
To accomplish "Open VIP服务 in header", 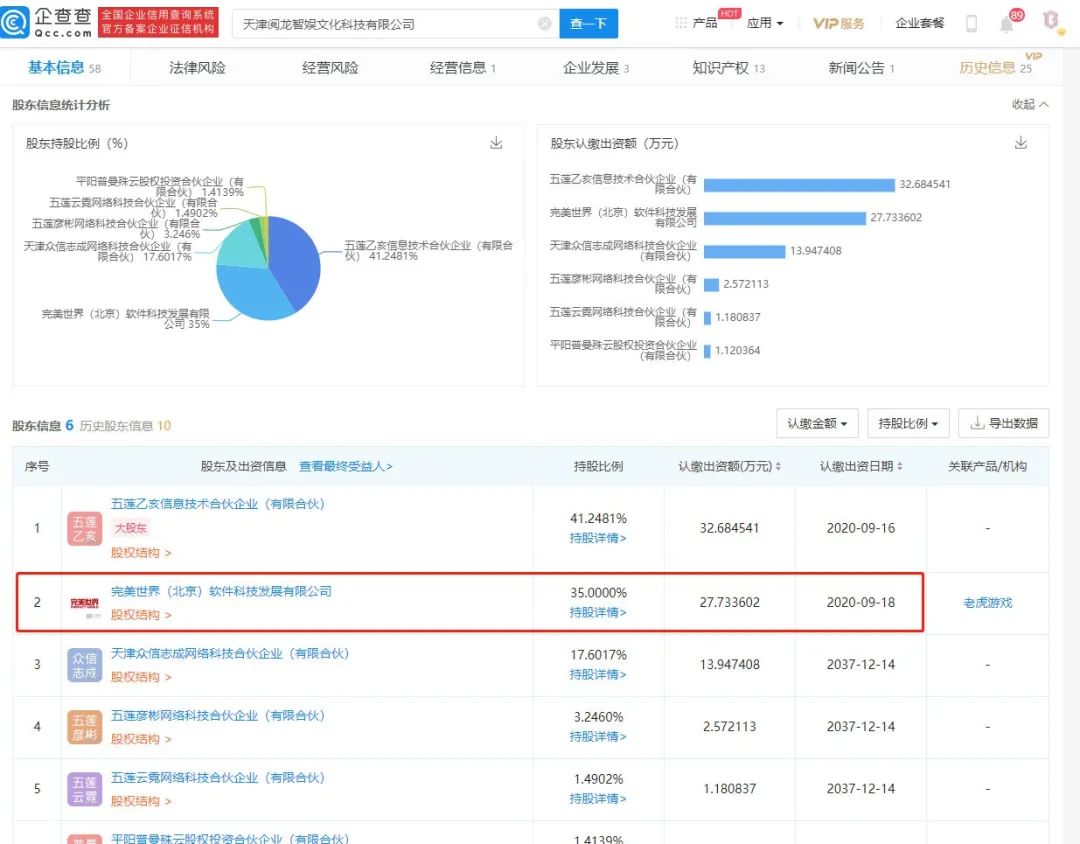I will [838, 23].
